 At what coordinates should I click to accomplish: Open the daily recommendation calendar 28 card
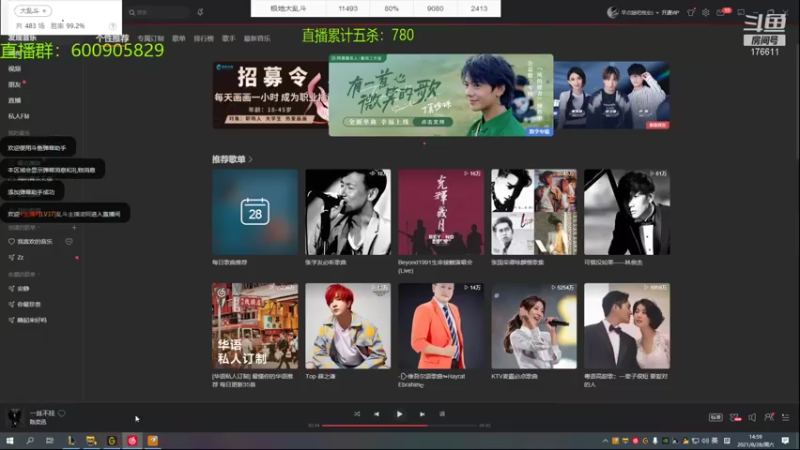tap(255, 212)
